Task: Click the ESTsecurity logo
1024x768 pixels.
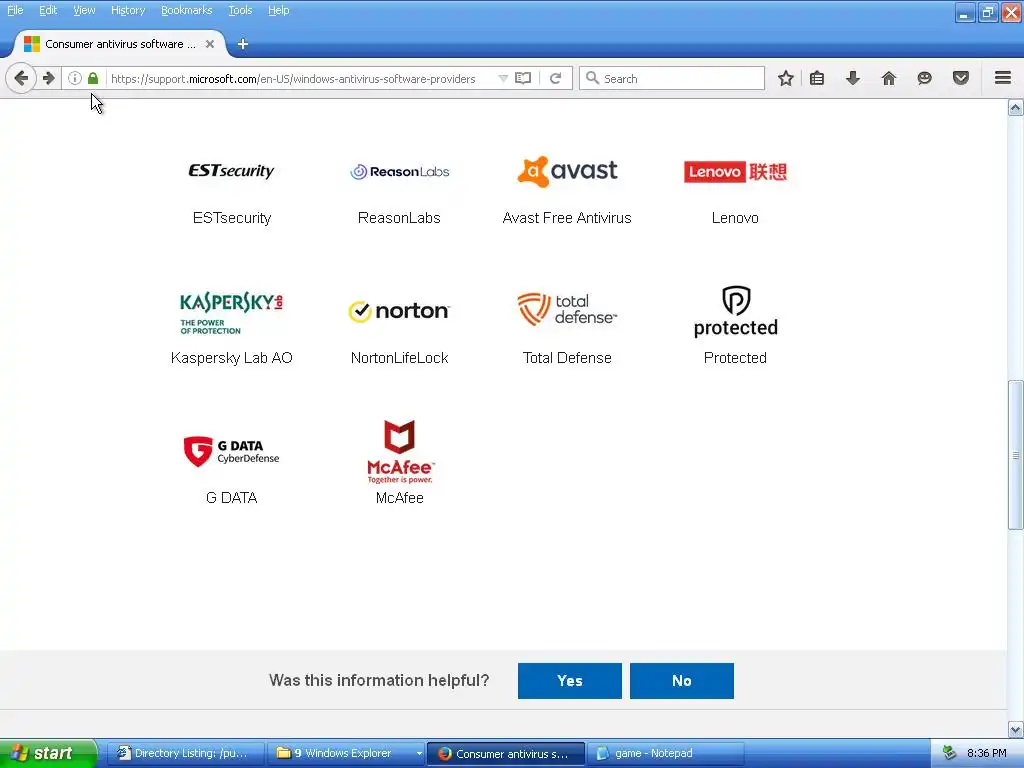Action: (x=231, y=171)
